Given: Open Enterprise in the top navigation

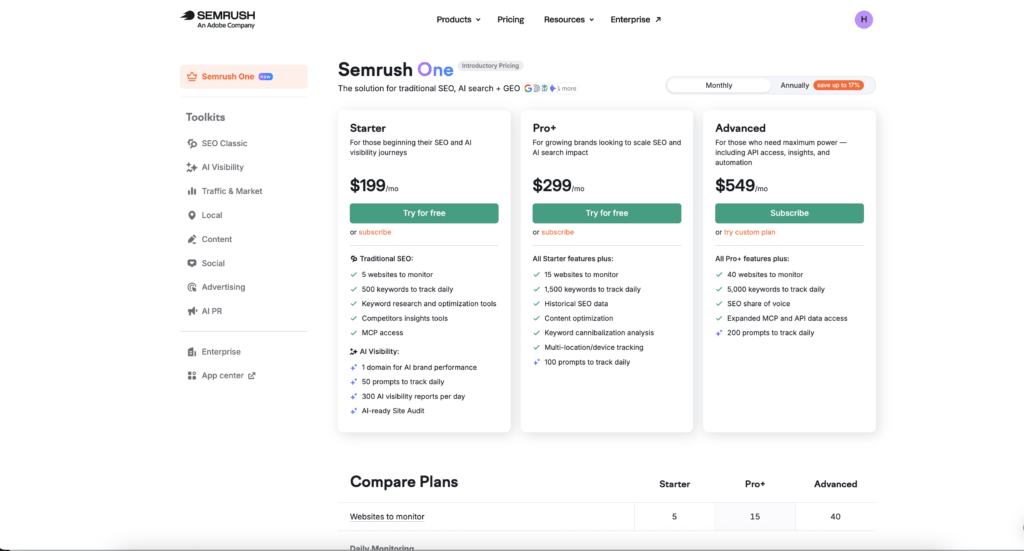Looking at the screenshot, I should [x=635, y=20].
